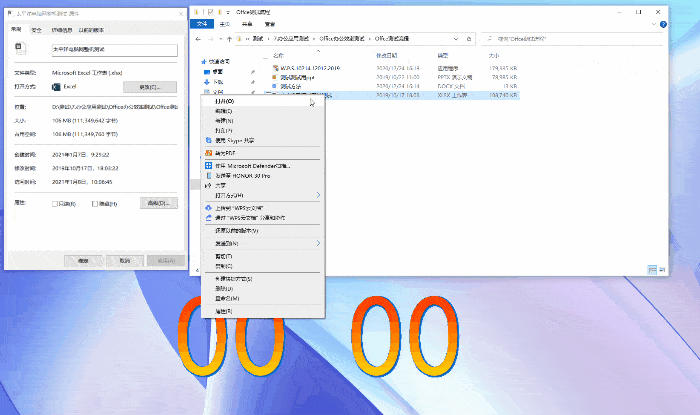
Task: Select Edit in the context menu
Action: [262, 111]
